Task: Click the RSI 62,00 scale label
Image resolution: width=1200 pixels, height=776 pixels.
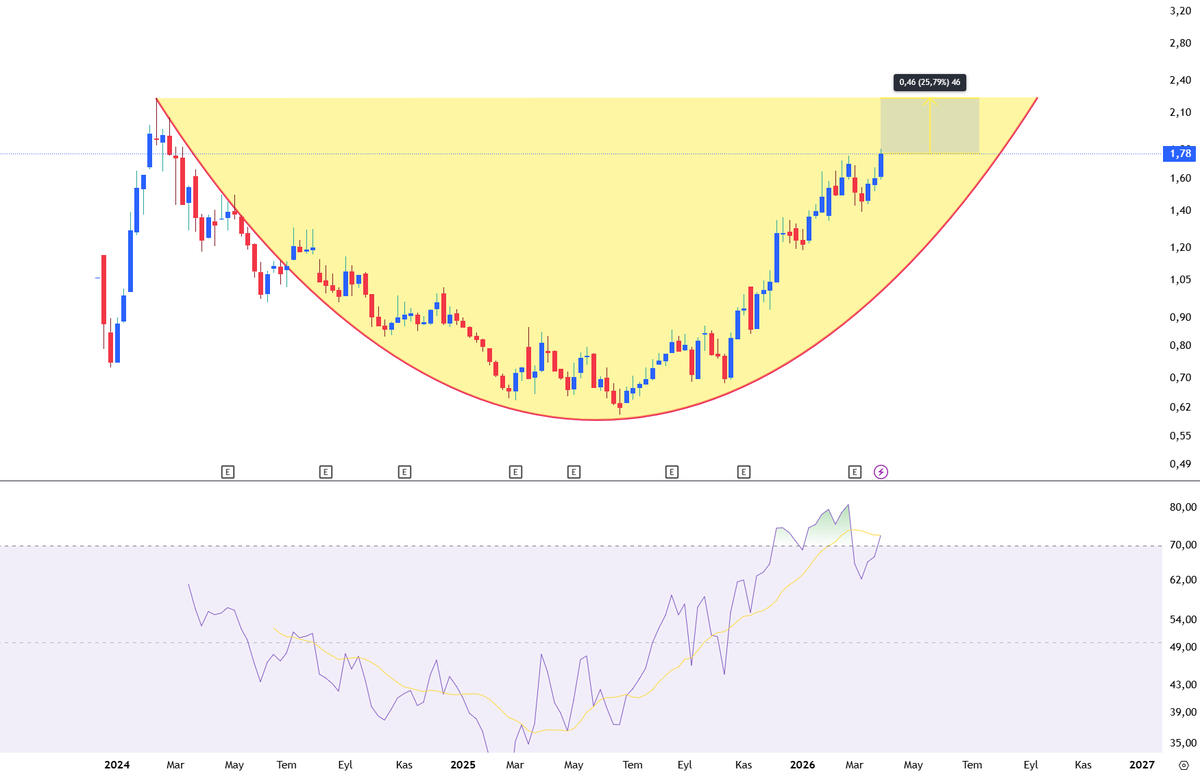Action: 1183,580
